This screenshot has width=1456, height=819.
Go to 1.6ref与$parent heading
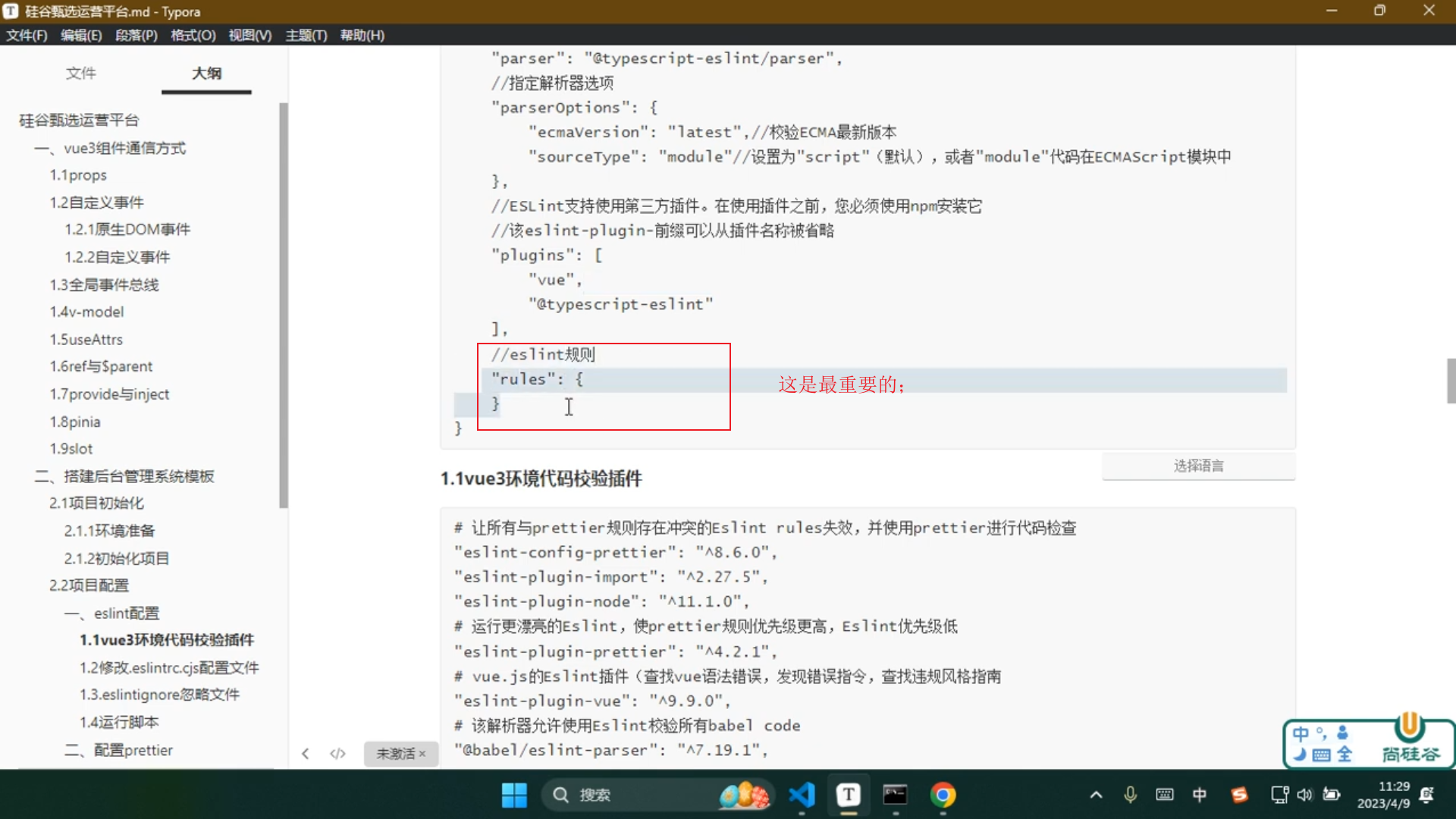[x=101, y=366]
